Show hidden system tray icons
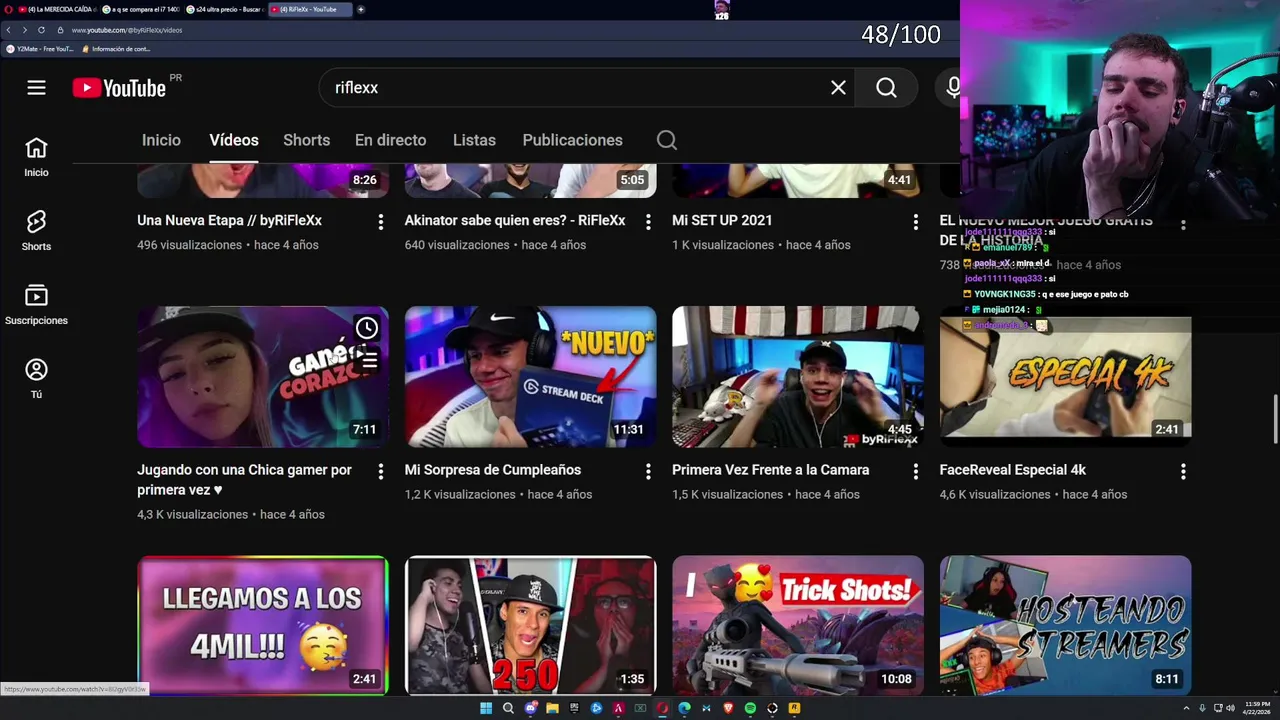 [x=1187, y=708]
